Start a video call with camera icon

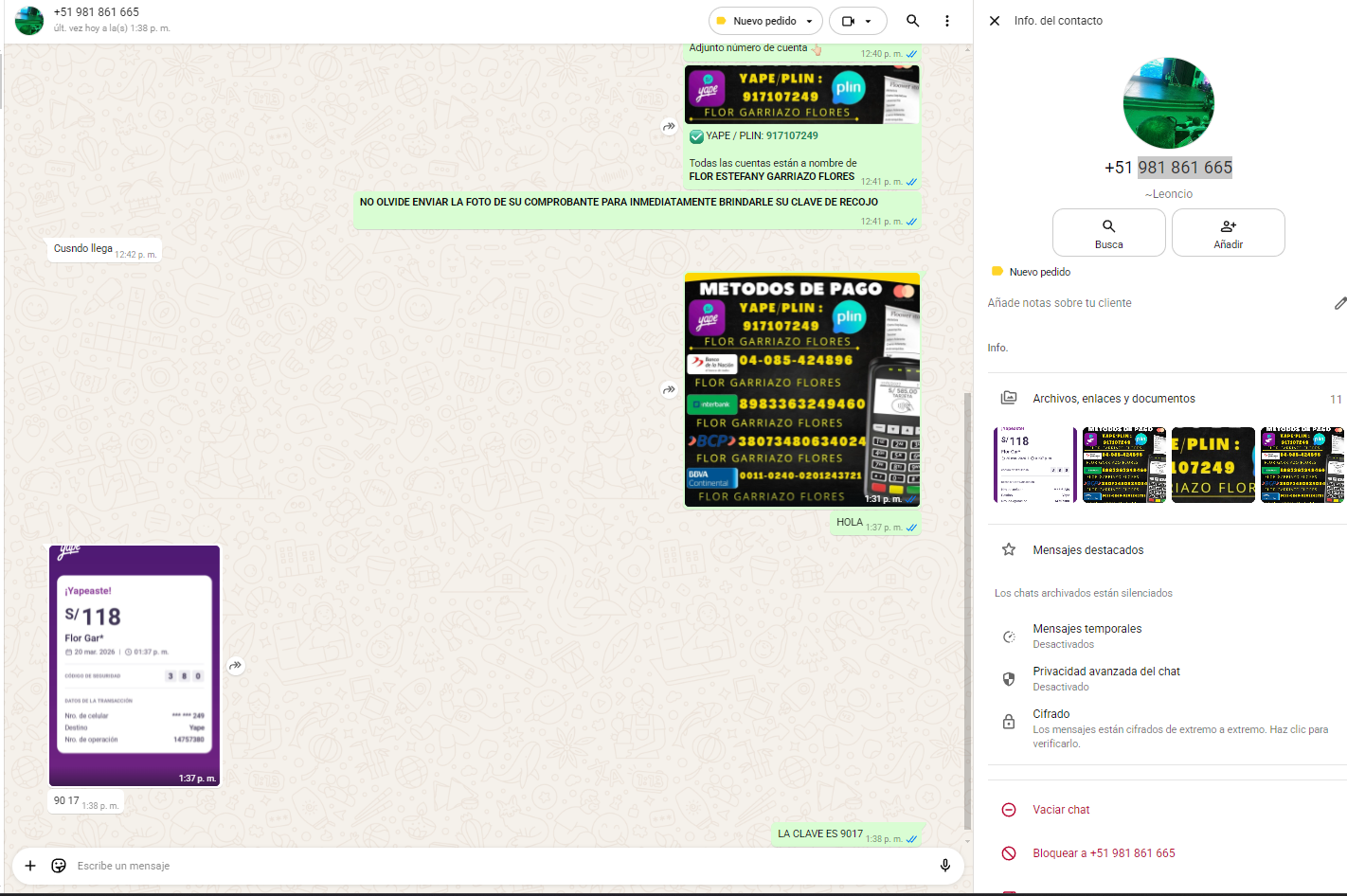click(848, 21)
